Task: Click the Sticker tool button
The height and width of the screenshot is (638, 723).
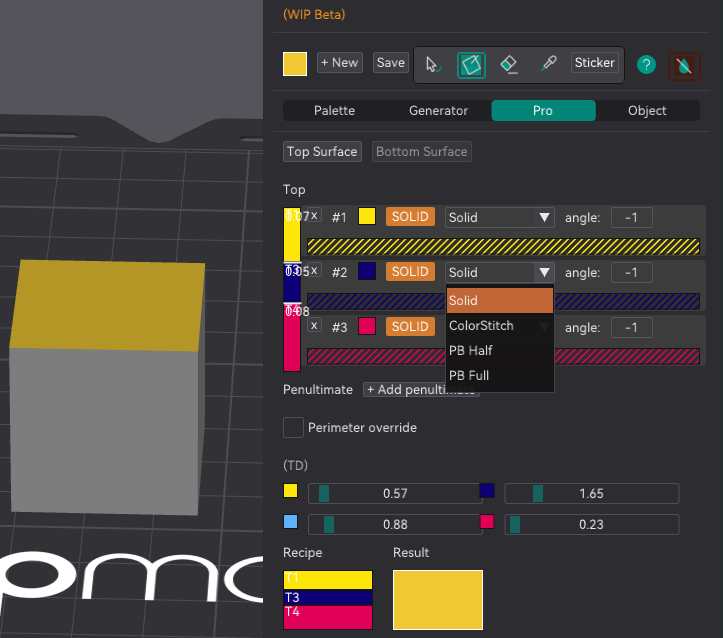Action: pyautogui.click(x=594, y=63)
